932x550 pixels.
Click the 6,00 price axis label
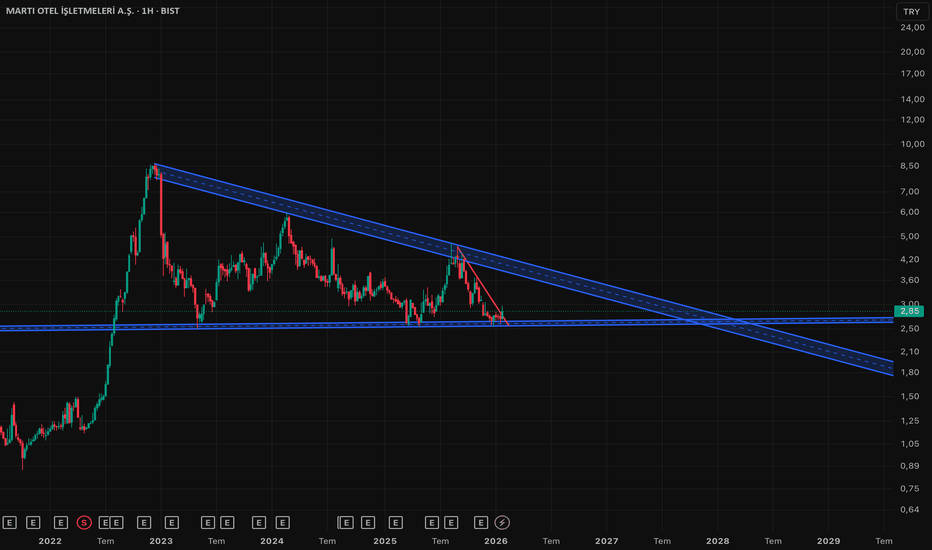[910, 212]
